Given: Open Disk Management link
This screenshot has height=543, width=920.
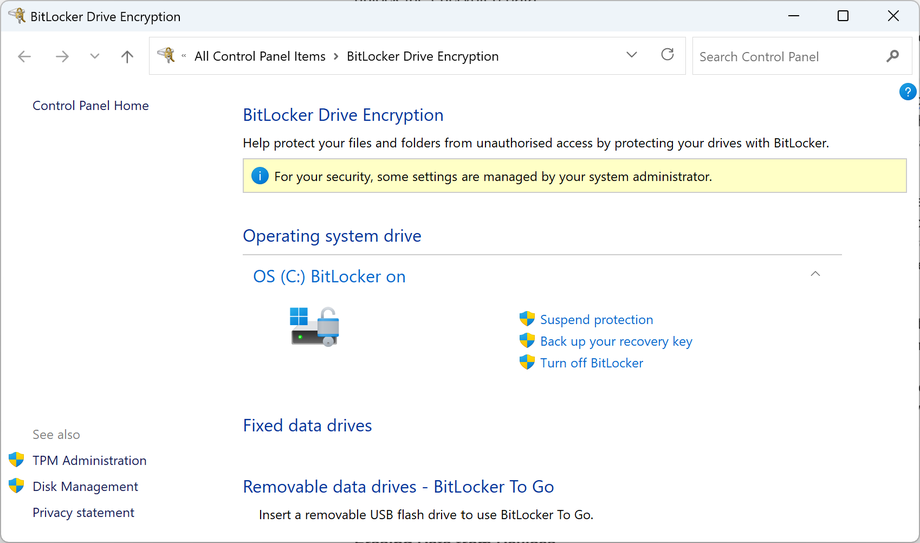Looking at the screenshot, I should (85, 487).
